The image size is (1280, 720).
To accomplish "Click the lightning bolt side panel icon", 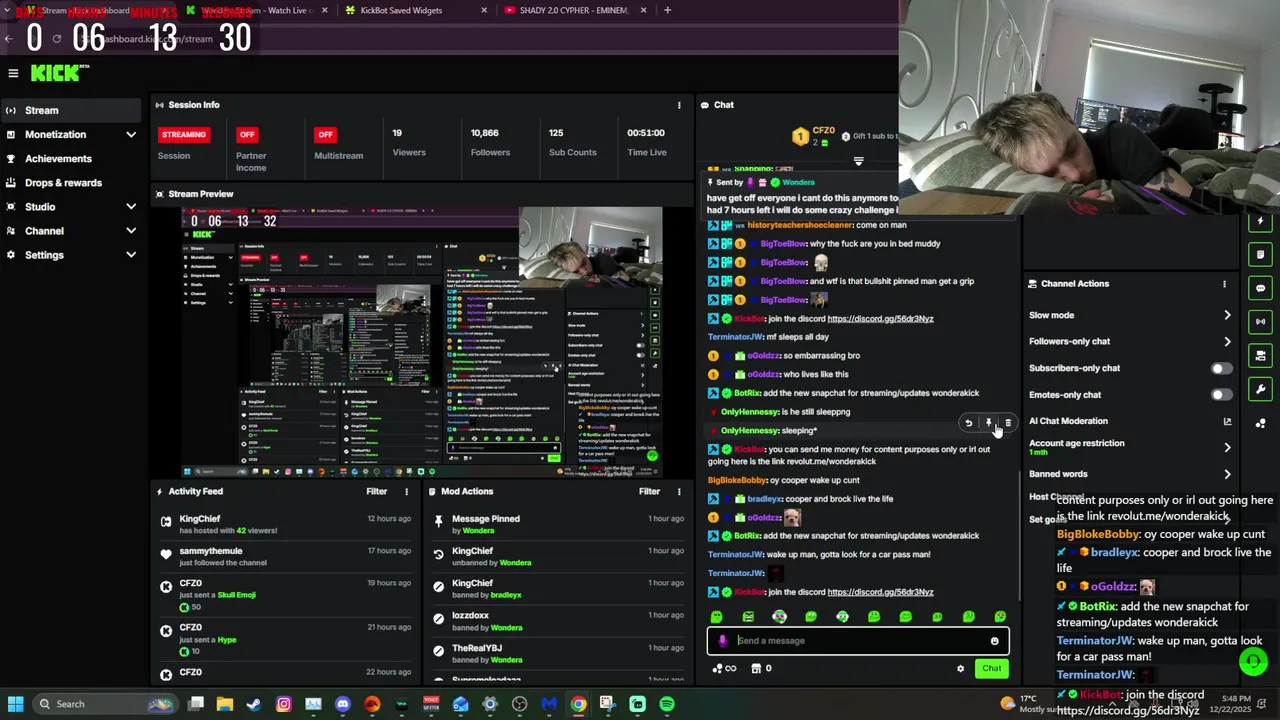I will pyautogui.click(x=1260, y=221).
